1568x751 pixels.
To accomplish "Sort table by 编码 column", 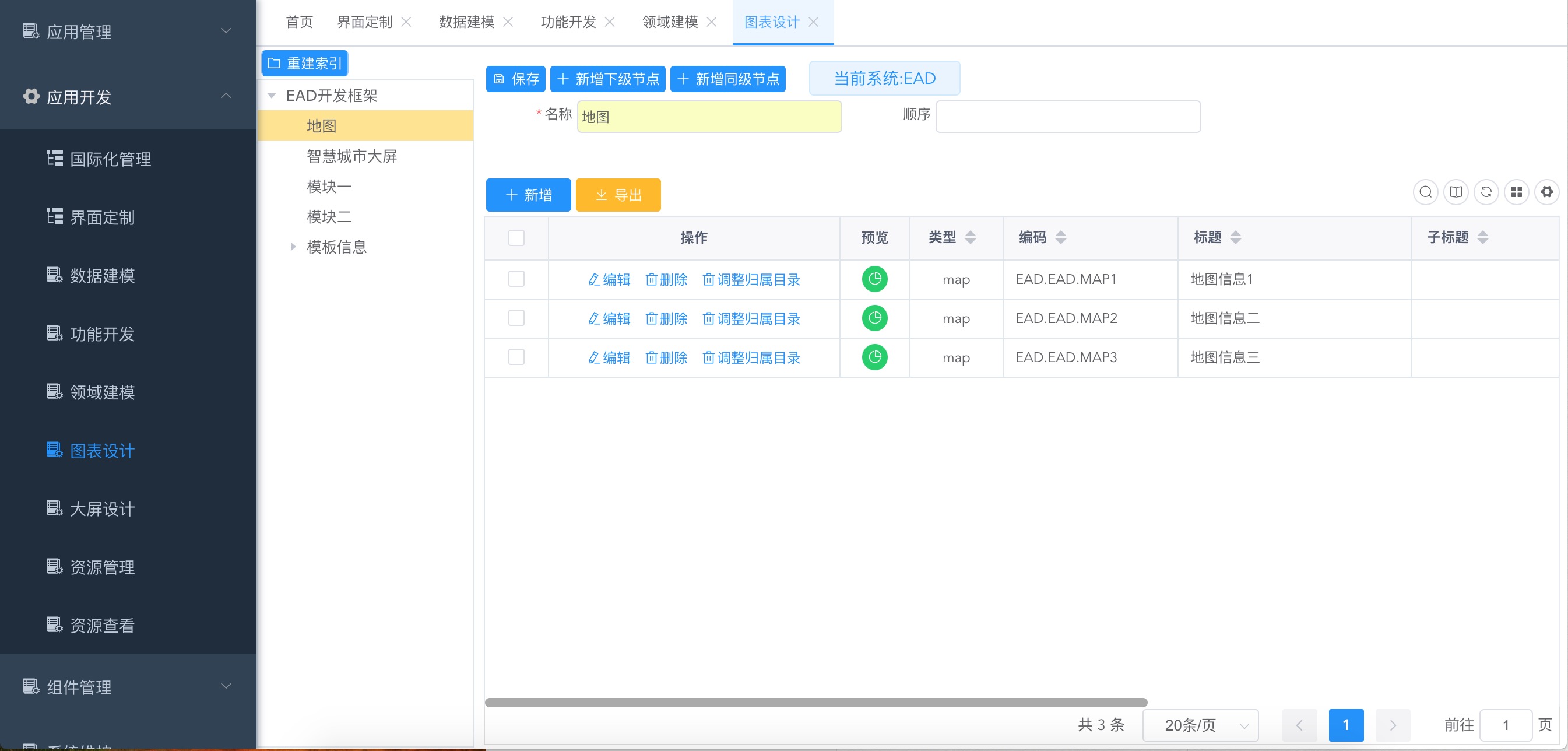I will pos(1060,237).
